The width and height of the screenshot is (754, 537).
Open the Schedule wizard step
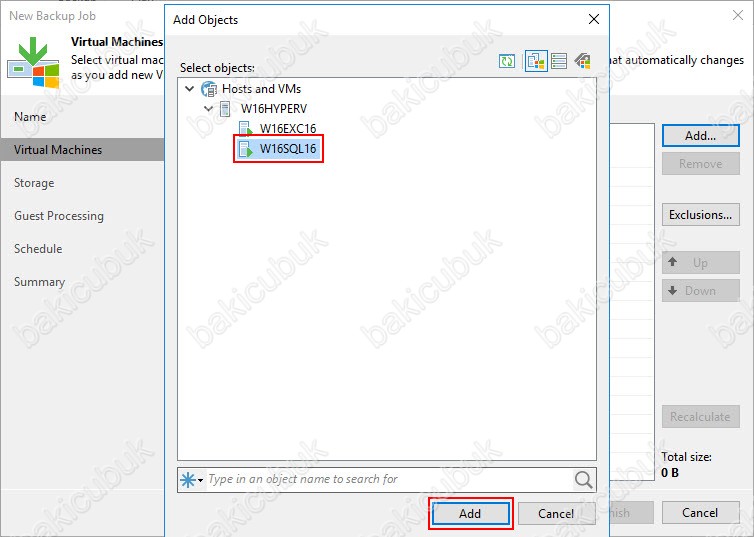tap(38, 249)
